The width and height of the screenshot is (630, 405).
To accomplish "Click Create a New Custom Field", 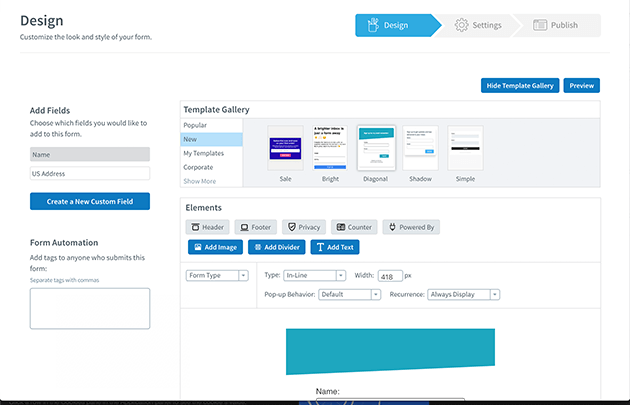I will [89, 201].
